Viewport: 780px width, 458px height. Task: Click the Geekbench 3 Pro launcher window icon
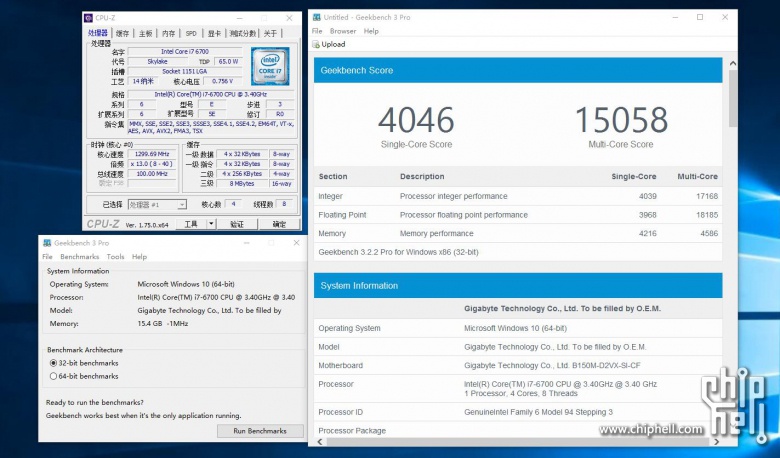point(47,243)
